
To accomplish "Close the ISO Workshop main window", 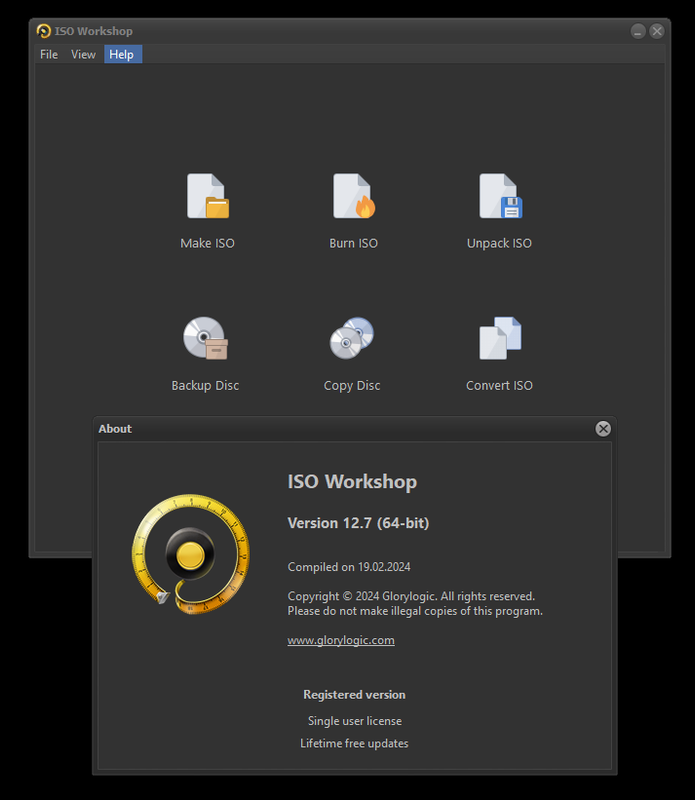I will (657, 31).
